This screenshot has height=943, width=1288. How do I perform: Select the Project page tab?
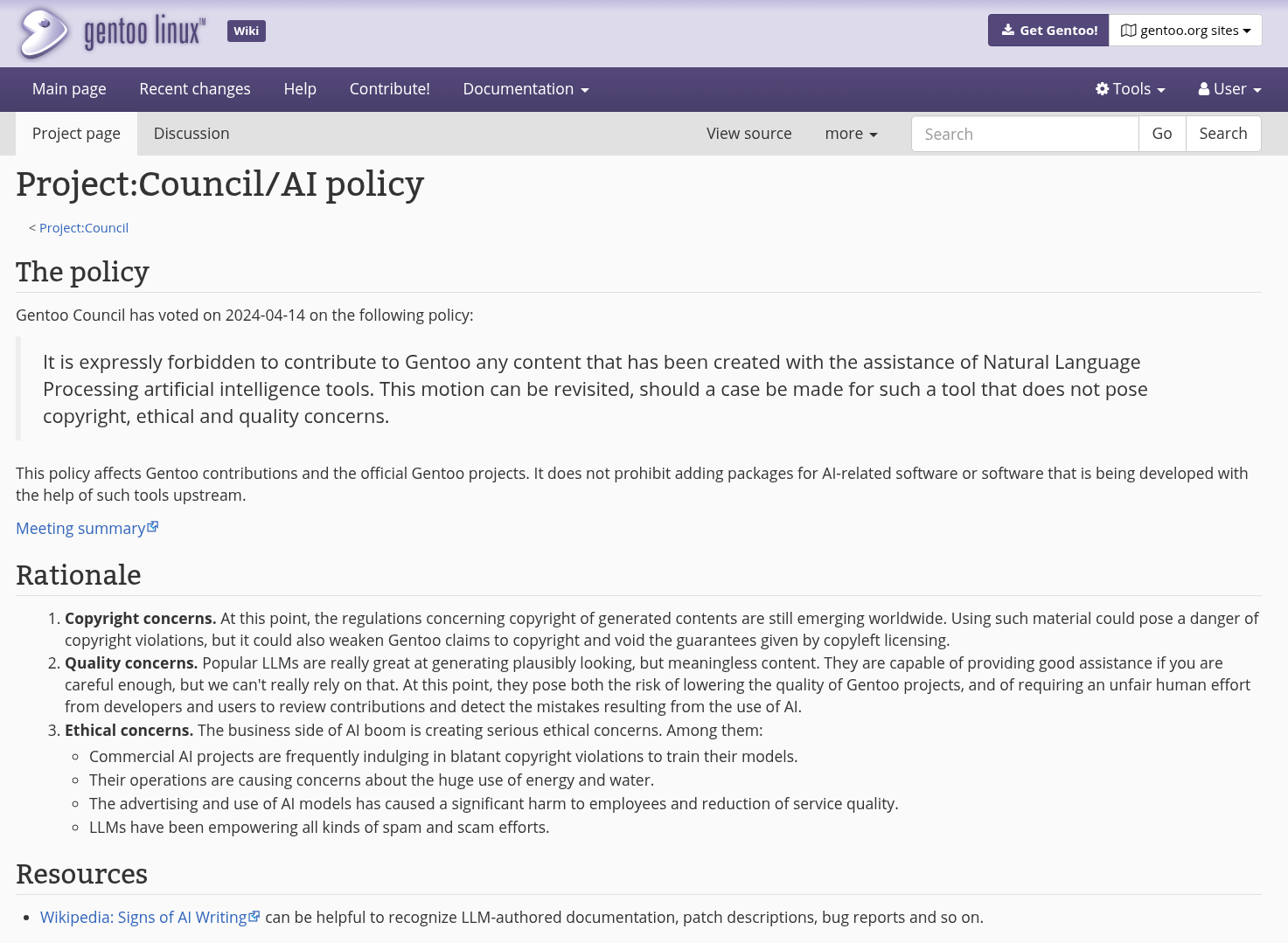pos(76,134)
